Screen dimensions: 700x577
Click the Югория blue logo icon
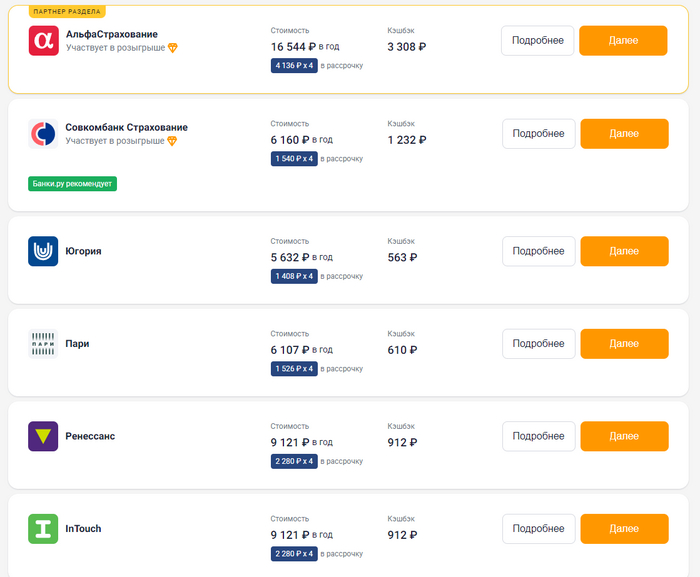pyautogui.click(x=43, y=251)
